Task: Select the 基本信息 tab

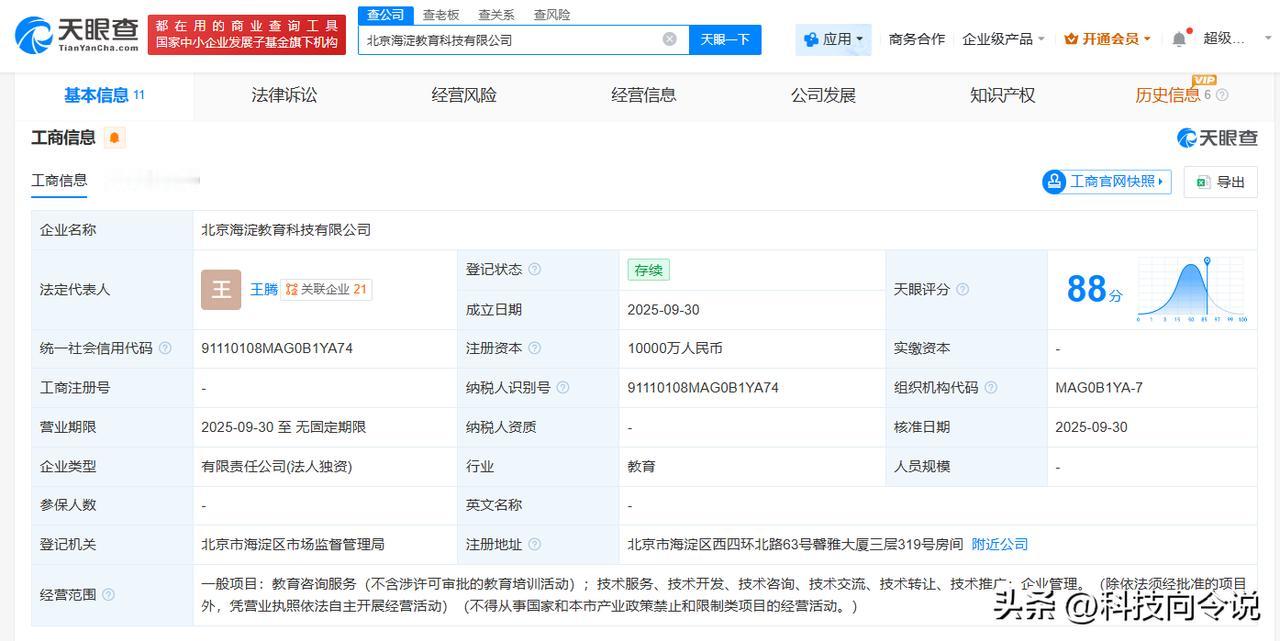Action: (x=104, y=95)
